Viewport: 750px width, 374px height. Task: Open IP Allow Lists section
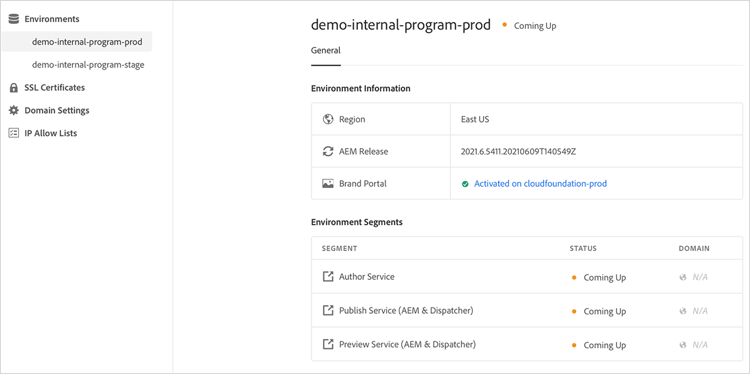point(51,133)
